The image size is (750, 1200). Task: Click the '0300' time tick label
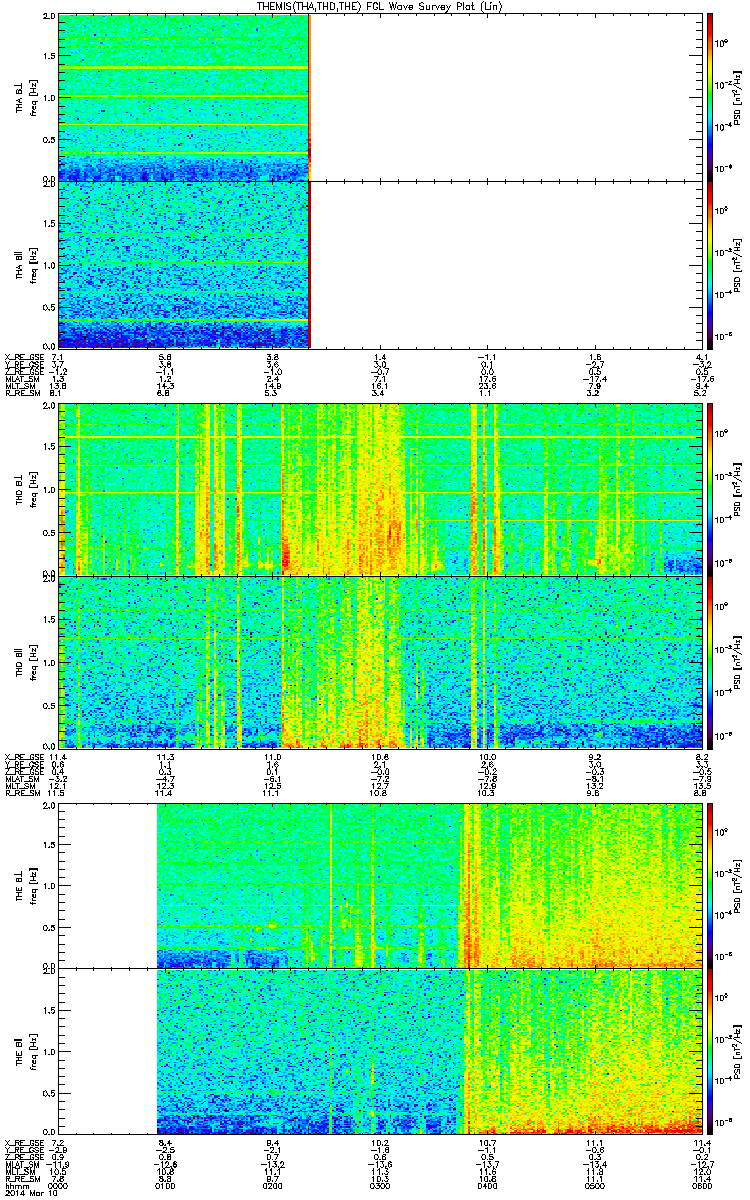tap(380, 1186)
